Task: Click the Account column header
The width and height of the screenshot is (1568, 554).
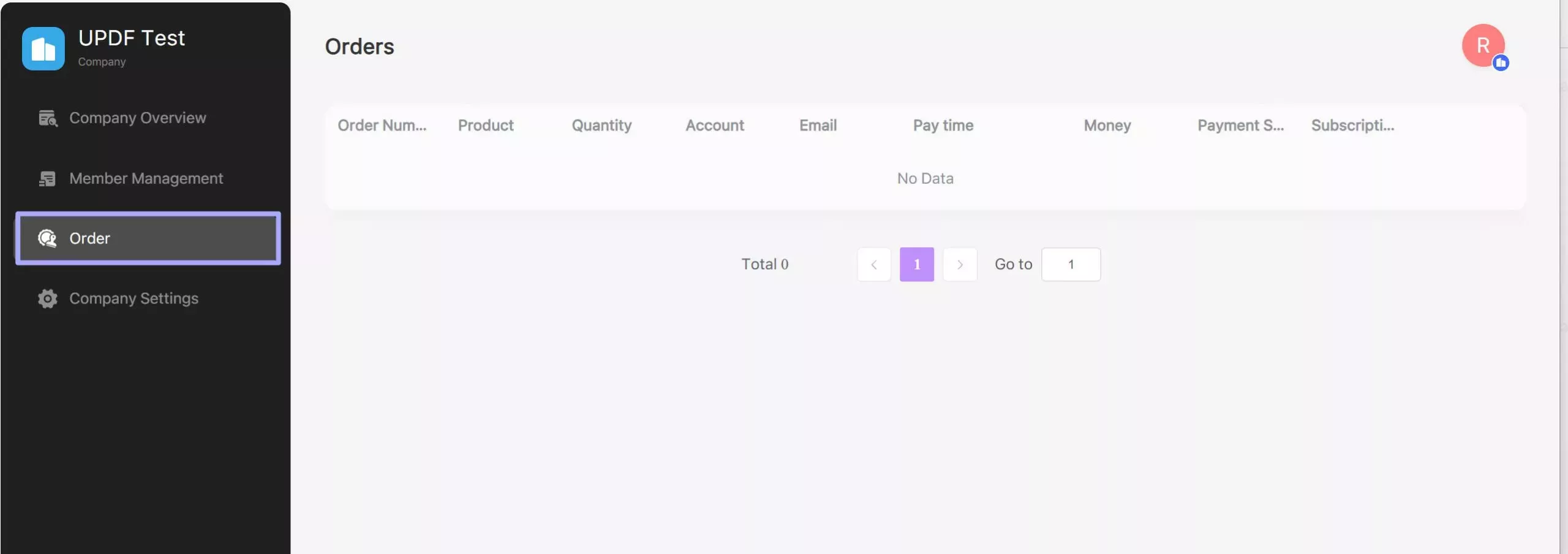Action: [715, 125]
